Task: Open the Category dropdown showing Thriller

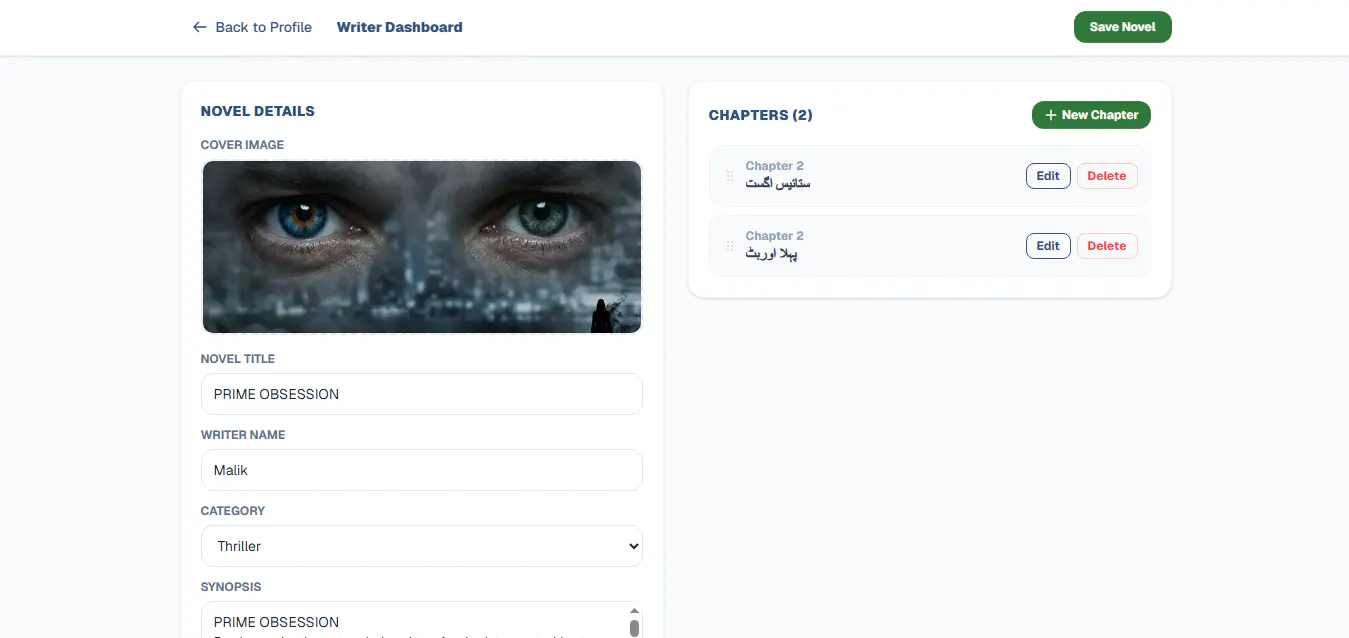Action: click(422, 546)
